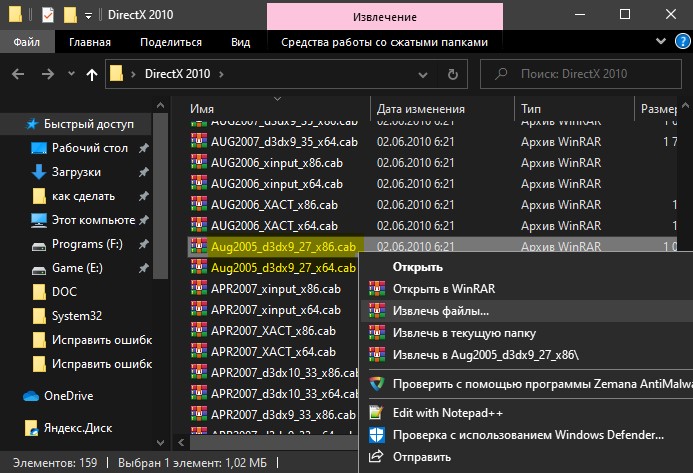Image resolution: width=693 pixels, height=473 pixels.
Task: Click WinRAR icon of APR2007_d3dx10_33_x86.cab
Action: pyautogui.click(x=199, y=372)
